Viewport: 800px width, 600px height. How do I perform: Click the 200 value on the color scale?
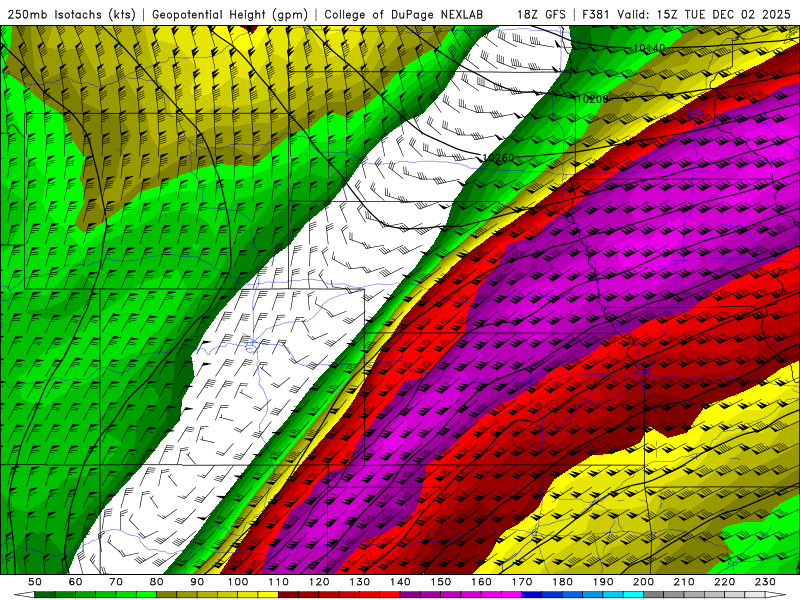pos(643,582)
